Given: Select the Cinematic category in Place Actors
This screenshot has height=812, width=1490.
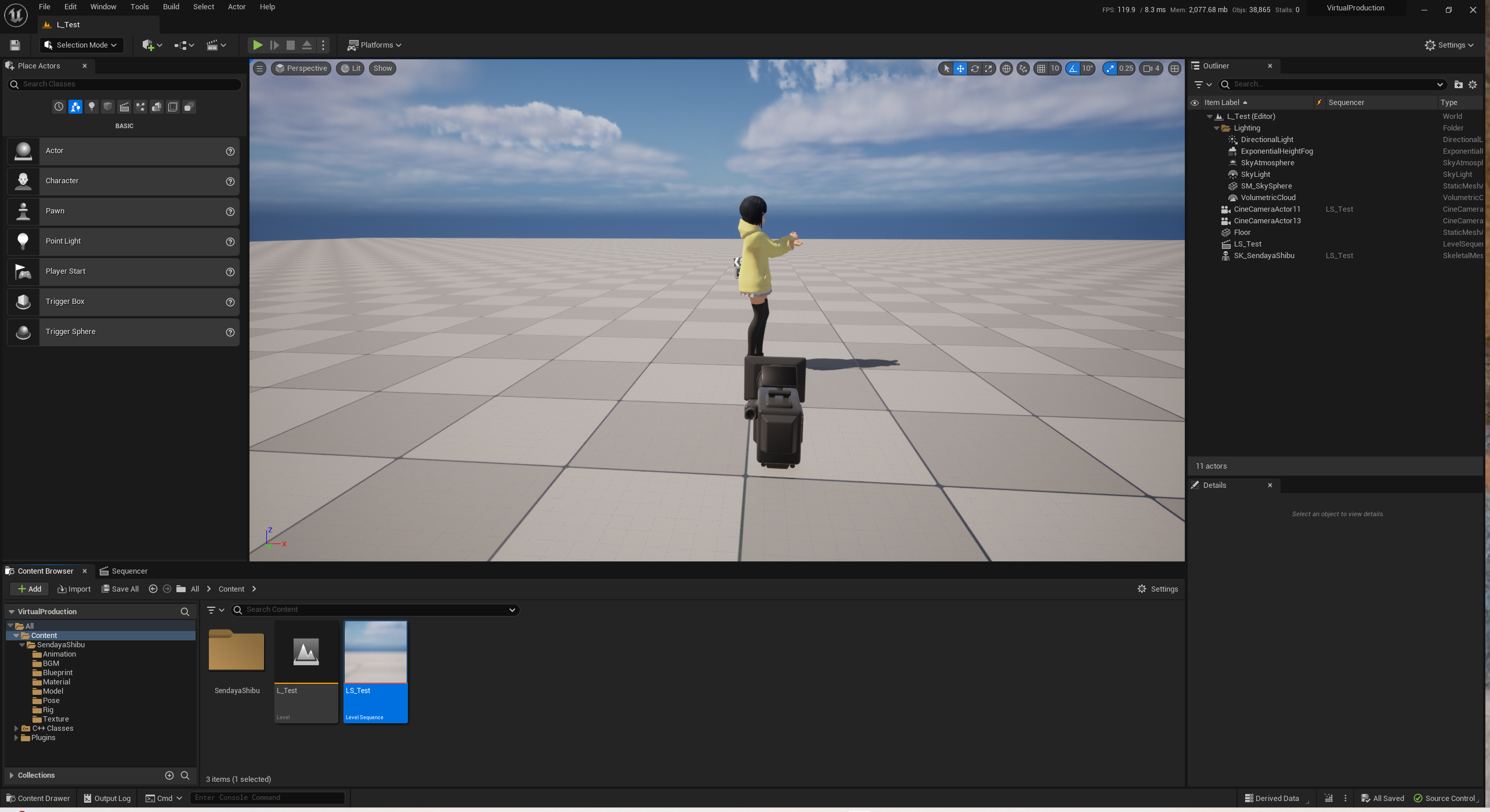Looking at the screenshot, I should click(x=124, y=107).
